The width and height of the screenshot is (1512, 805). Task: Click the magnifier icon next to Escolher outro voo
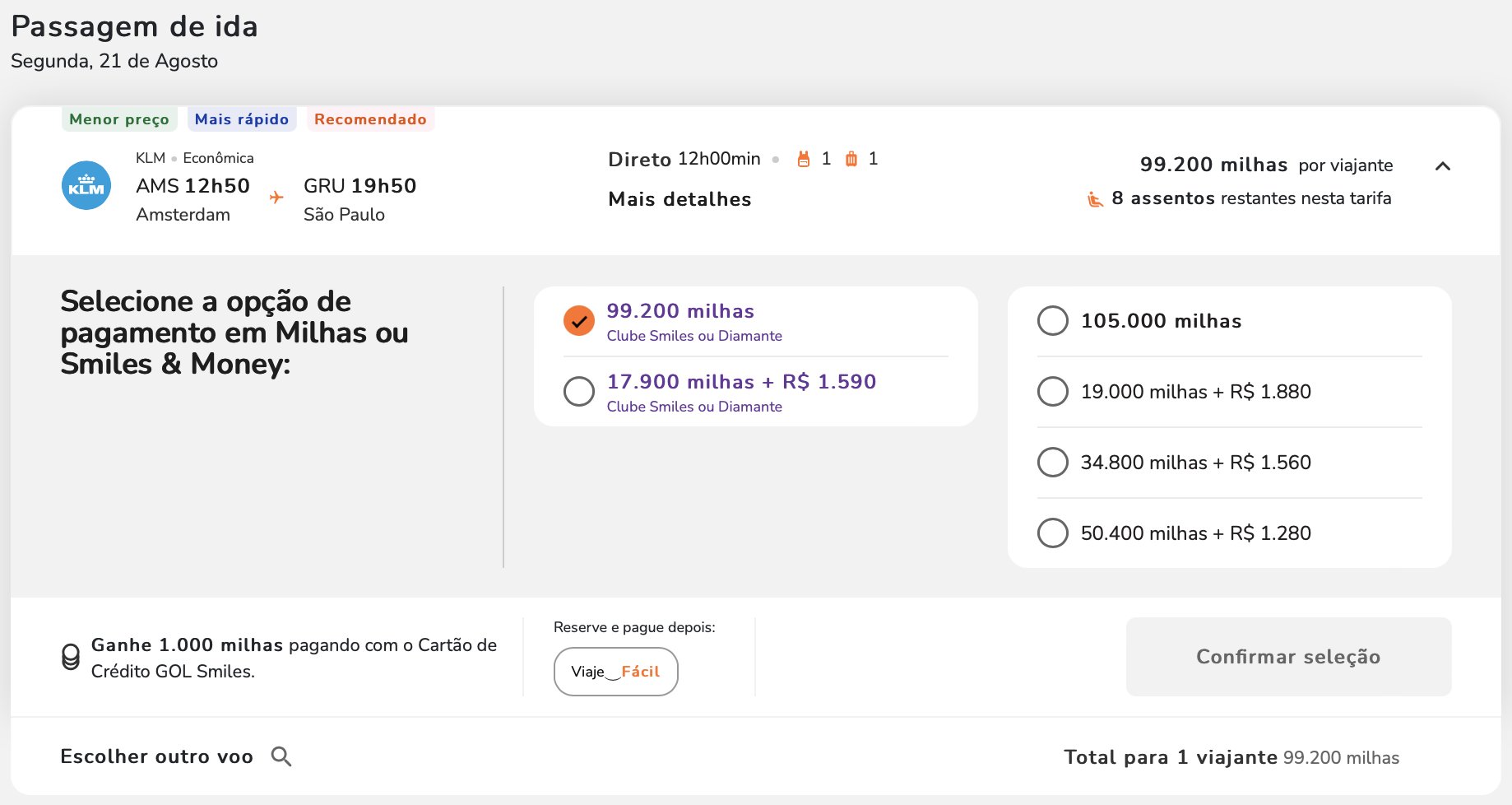[x=281, y=756]
